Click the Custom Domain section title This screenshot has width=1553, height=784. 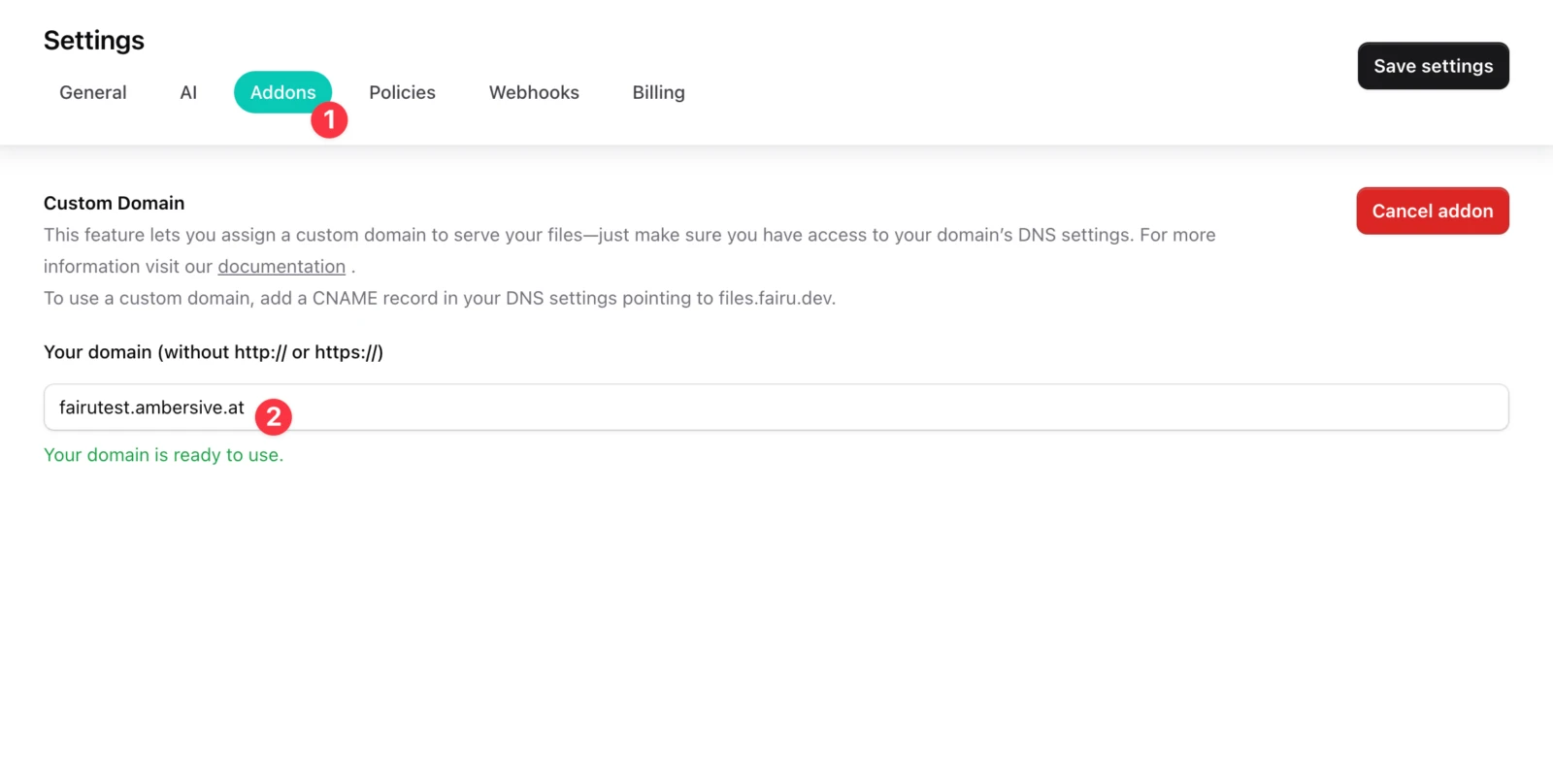[x=114, y=203]
